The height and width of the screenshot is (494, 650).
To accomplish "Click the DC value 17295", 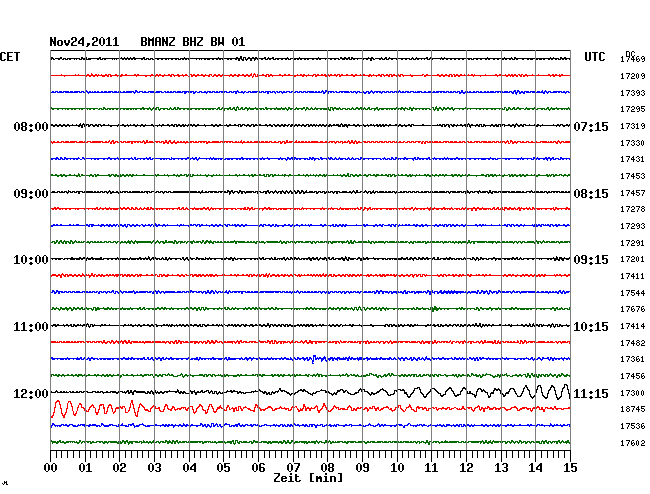I will coord(633,109).
